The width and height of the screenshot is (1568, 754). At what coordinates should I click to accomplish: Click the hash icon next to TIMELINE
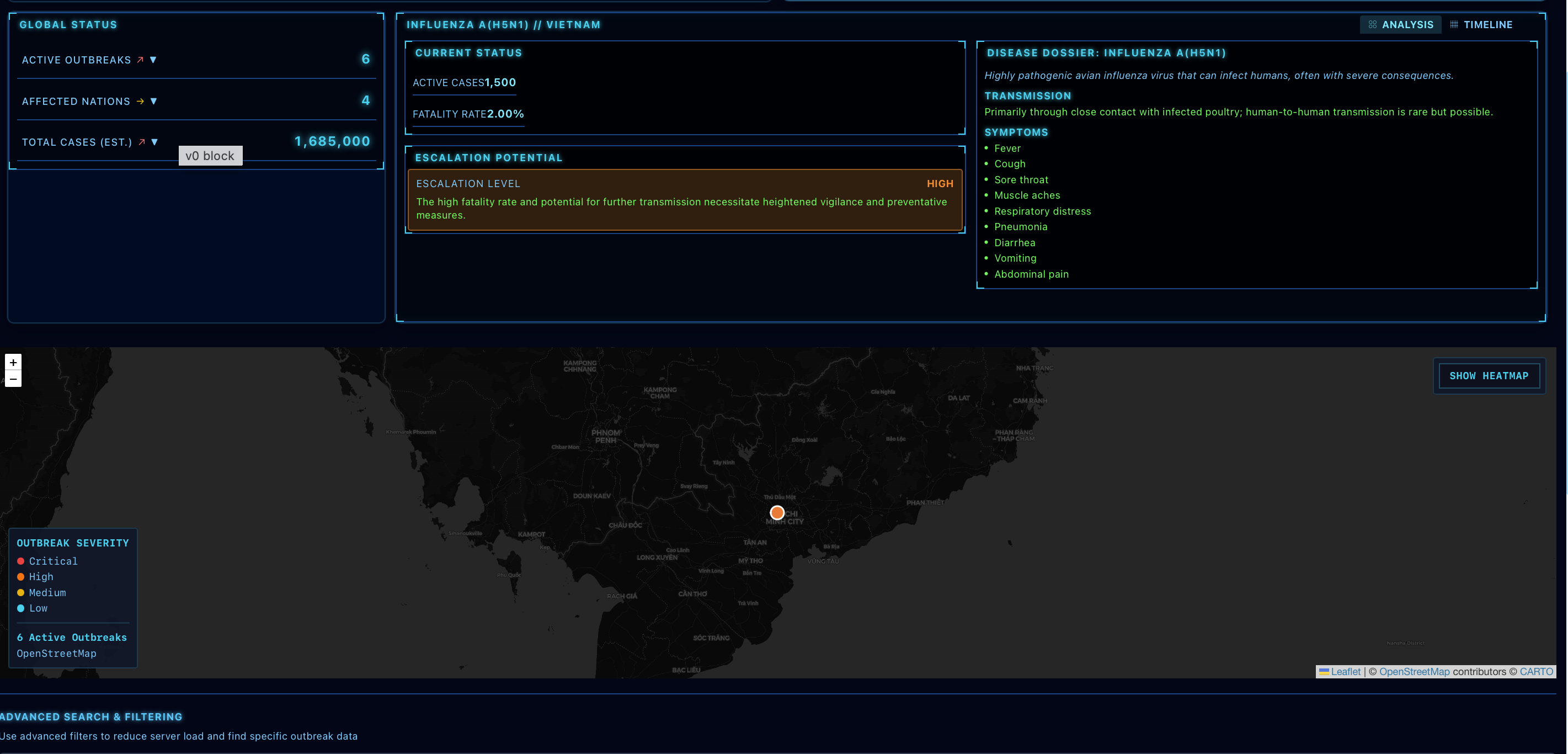click(x=1454, y=24)
